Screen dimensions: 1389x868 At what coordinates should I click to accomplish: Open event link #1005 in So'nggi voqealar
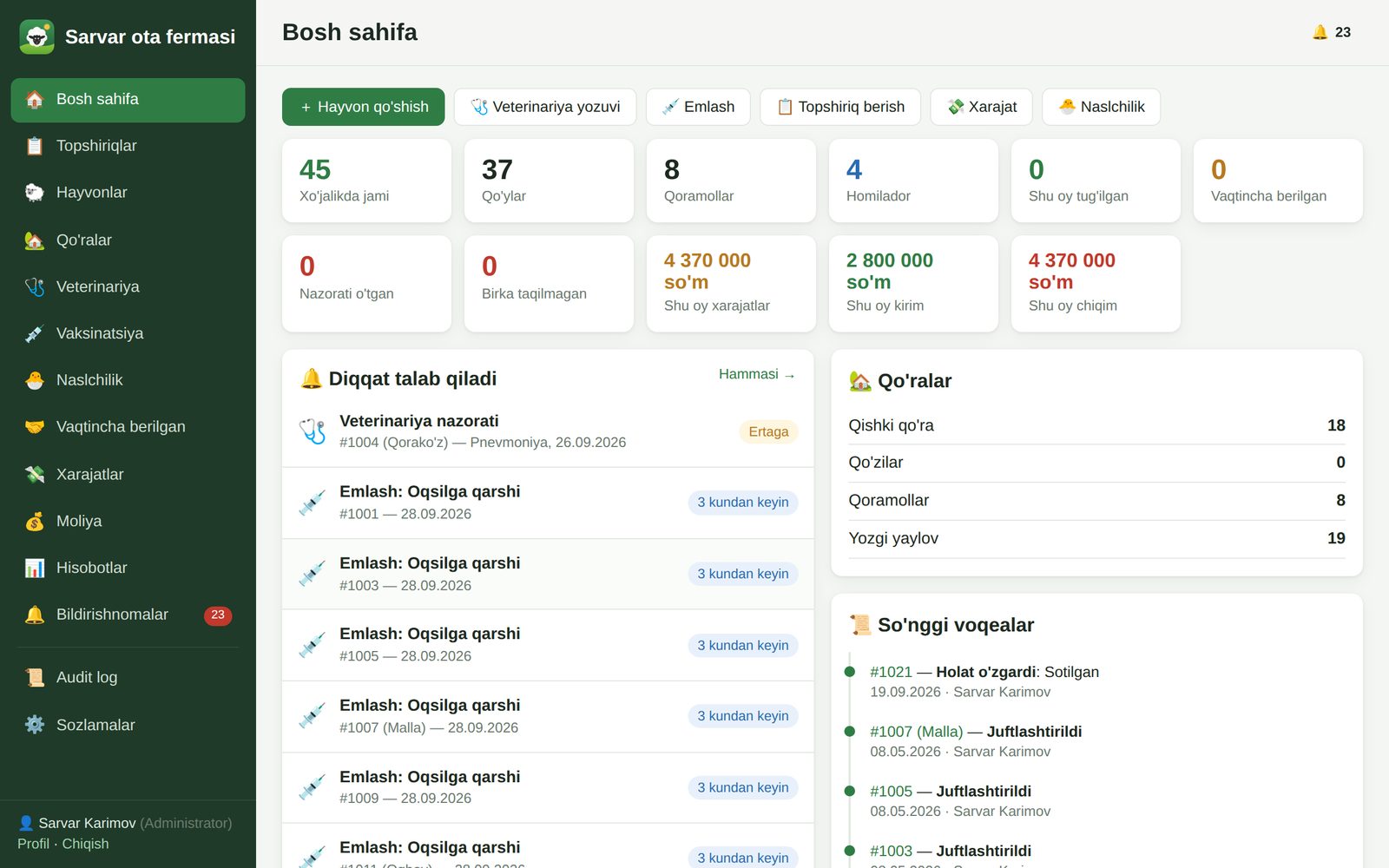pos(891,792)
